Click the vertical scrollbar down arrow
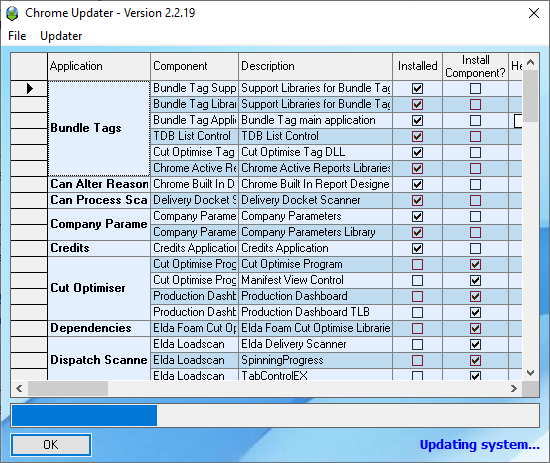Screen dimensions: 550x463 (x=530, y=373)
